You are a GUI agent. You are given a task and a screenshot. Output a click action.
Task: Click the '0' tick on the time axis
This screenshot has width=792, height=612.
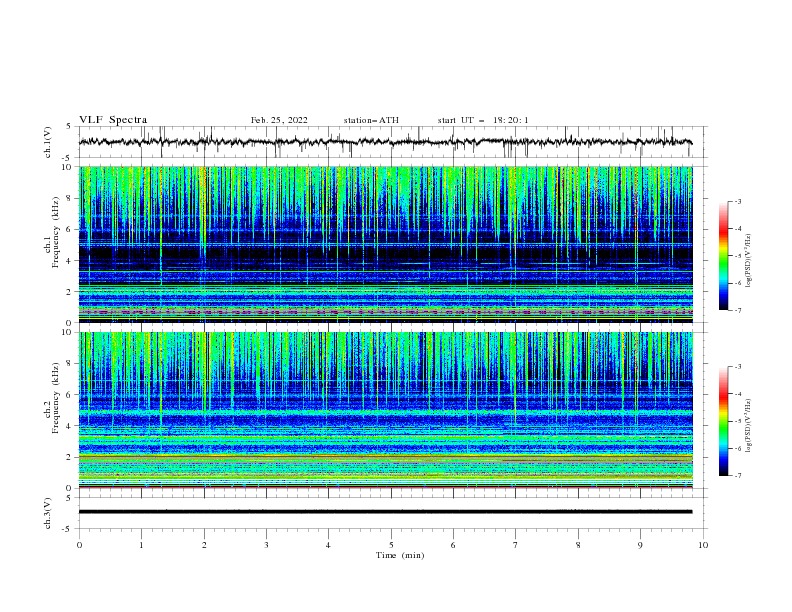pos(79,545)
